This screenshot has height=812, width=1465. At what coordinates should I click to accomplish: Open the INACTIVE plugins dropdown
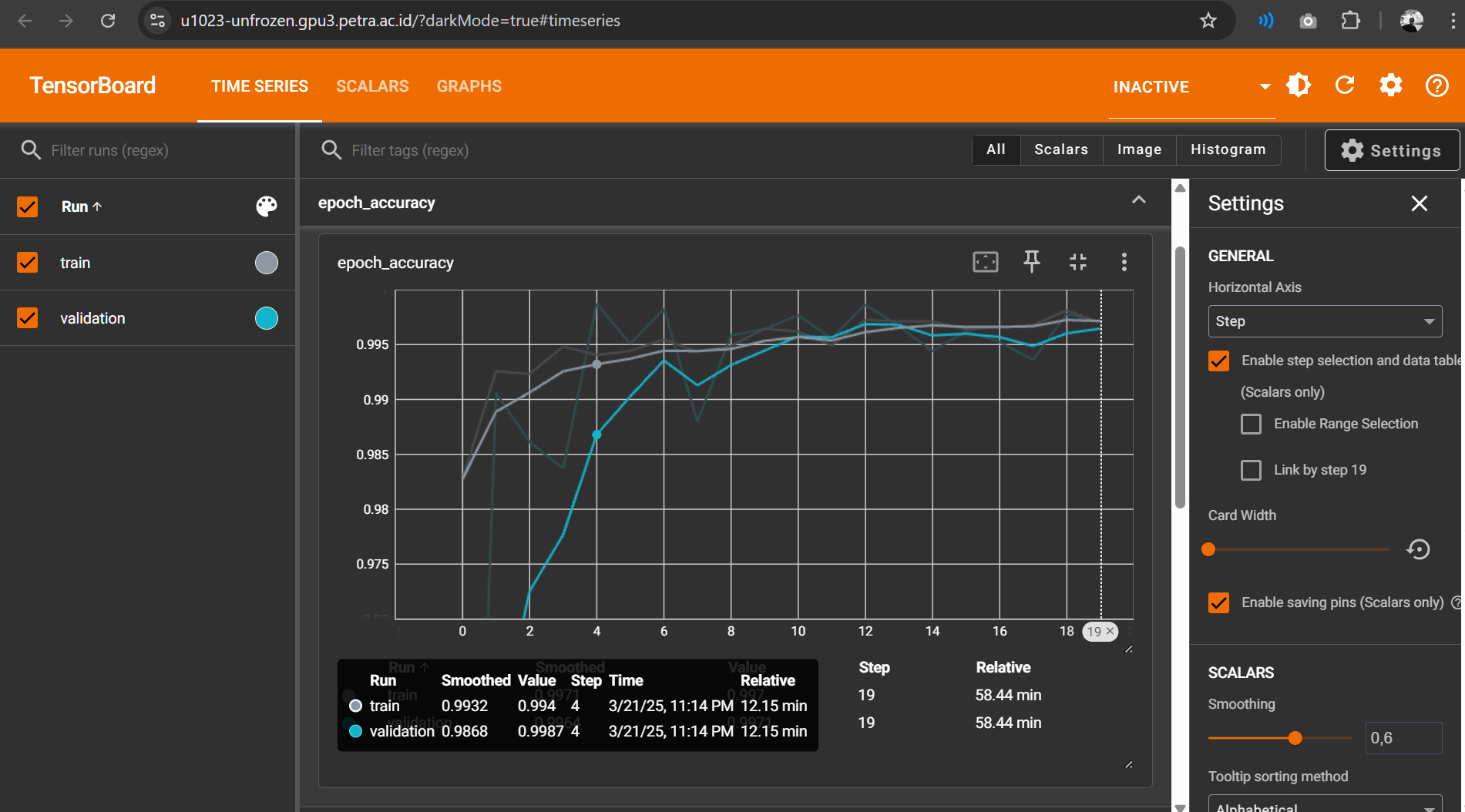pos(1191,87)
